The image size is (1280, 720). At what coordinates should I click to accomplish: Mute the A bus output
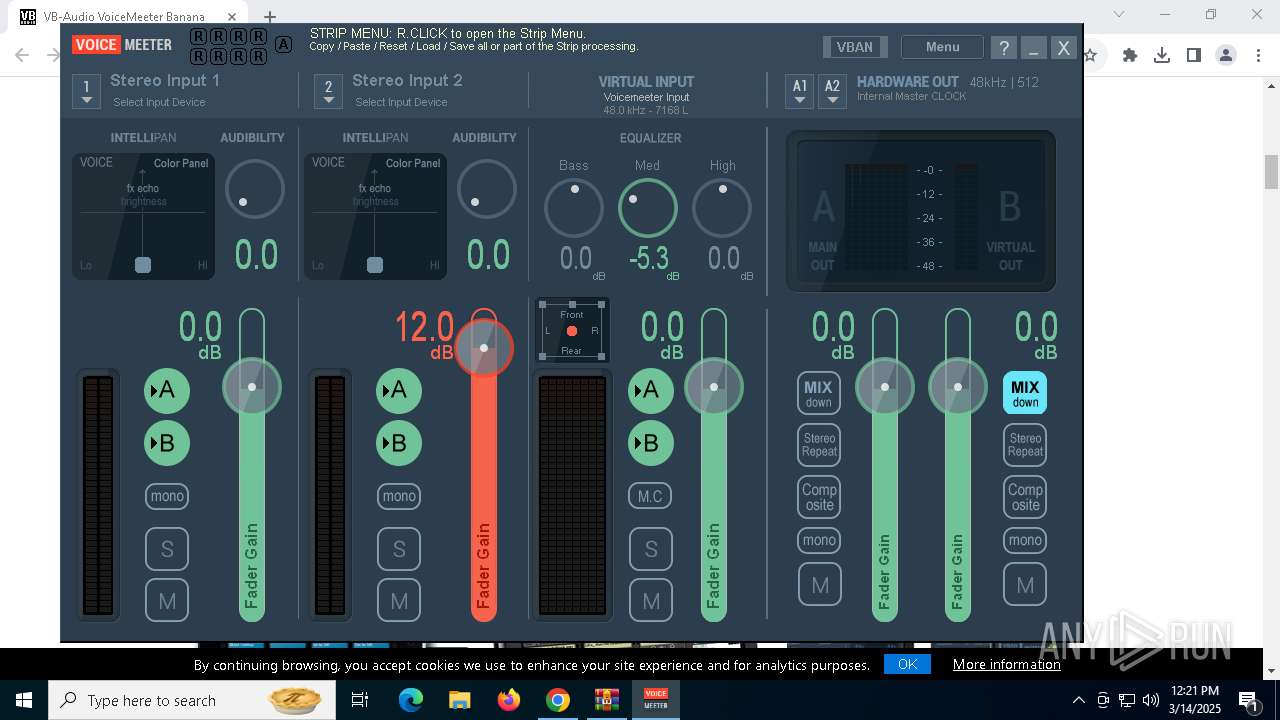(819, 585)
